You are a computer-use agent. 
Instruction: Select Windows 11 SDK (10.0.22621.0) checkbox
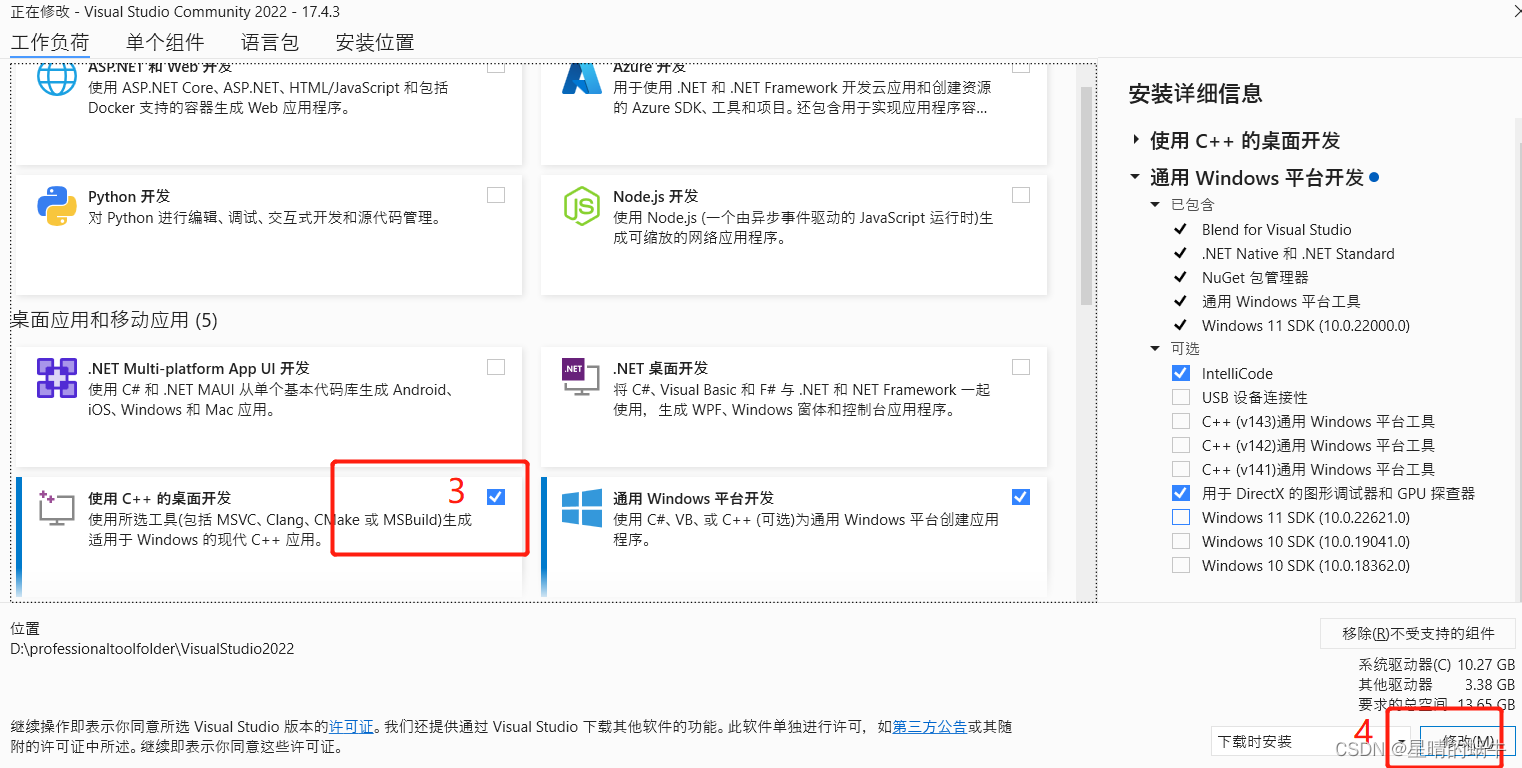point(1181,517)
